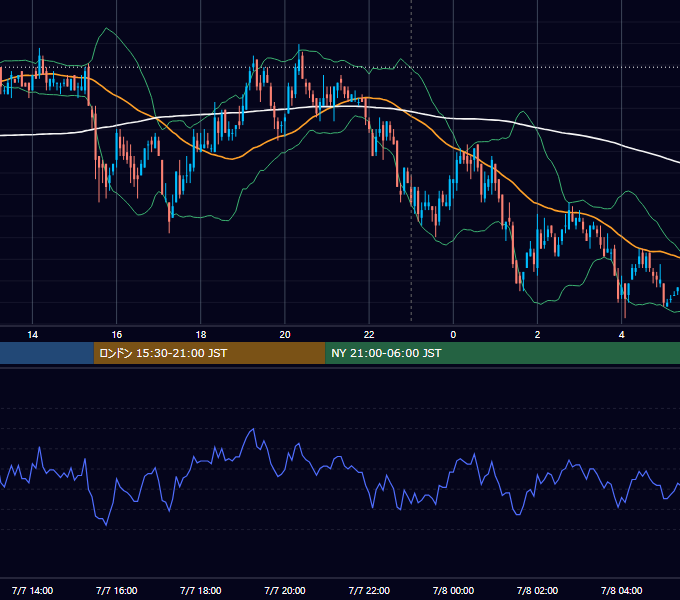The image size is (680, 600).
Task: Click the 7/7 20:00 time label
Action: tap(285, 590)
